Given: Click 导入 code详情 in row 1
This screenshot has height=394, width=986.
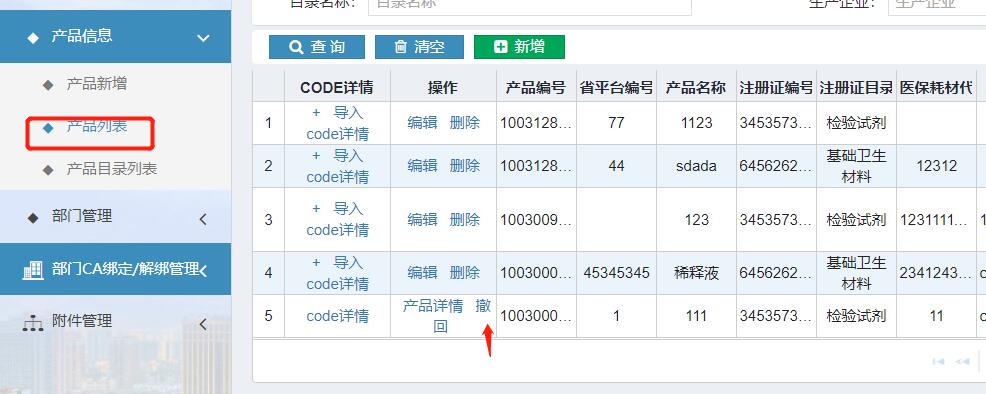Looking at the screenshot, I should [338, 124].
